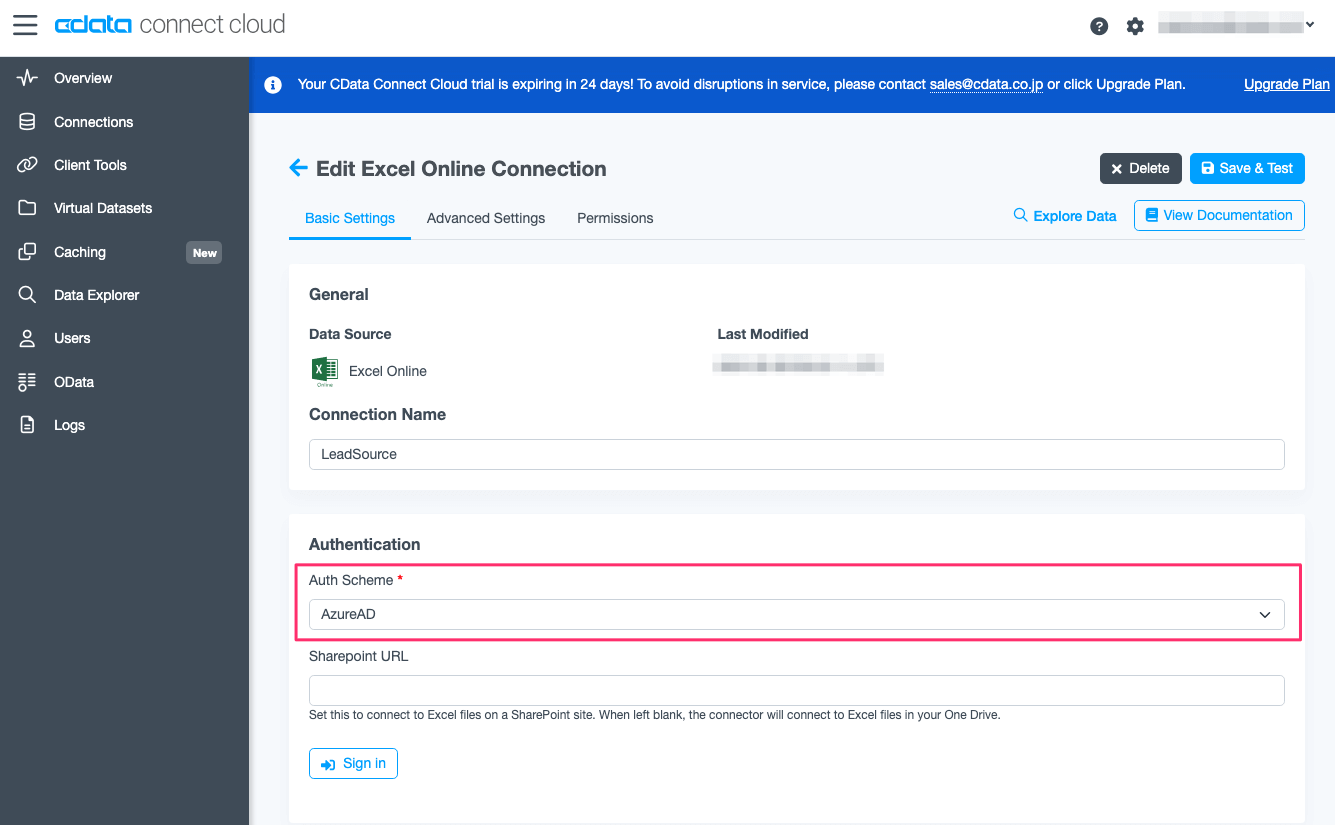Image resolution: width=1335 pixels, height=825 pixels.
Task: Click the Upgrade Plan link
Action: point(1286,84)
